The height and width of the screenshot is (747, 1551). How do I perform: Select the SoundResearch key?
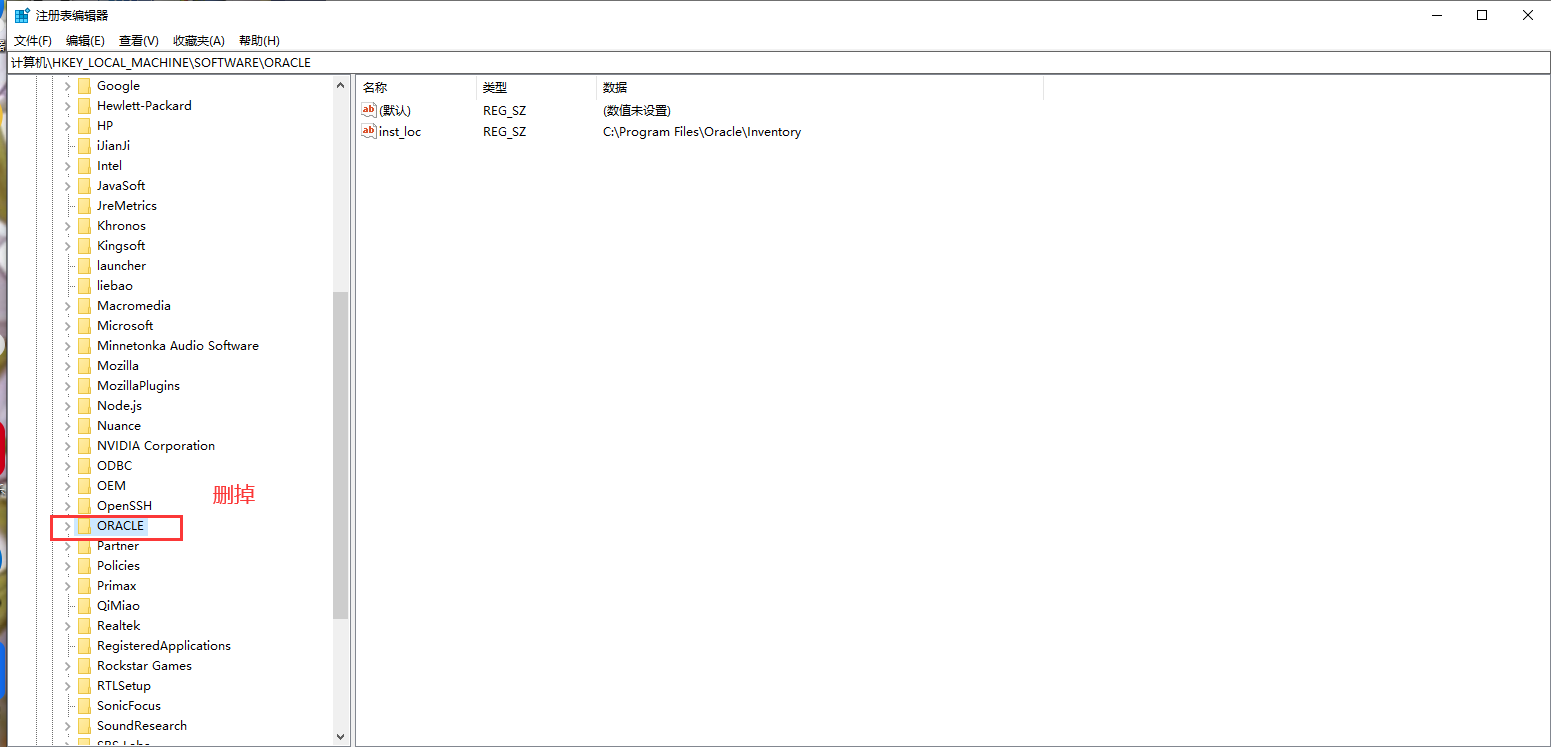[x=142, y=726]
